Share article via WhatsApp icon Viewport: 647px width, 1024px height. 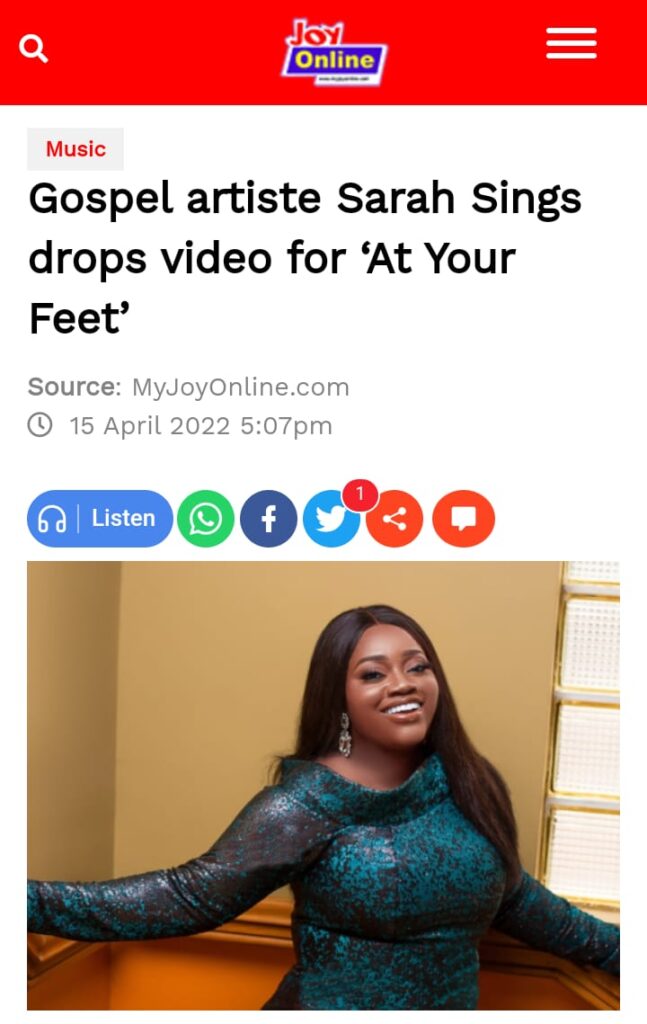[x=206, y=519]
